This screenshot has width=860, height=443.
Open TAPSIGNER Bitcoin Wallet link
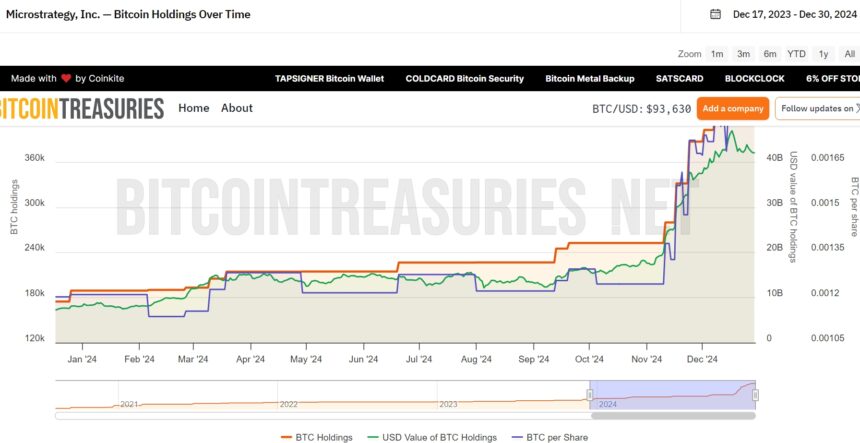click(329, 78)
